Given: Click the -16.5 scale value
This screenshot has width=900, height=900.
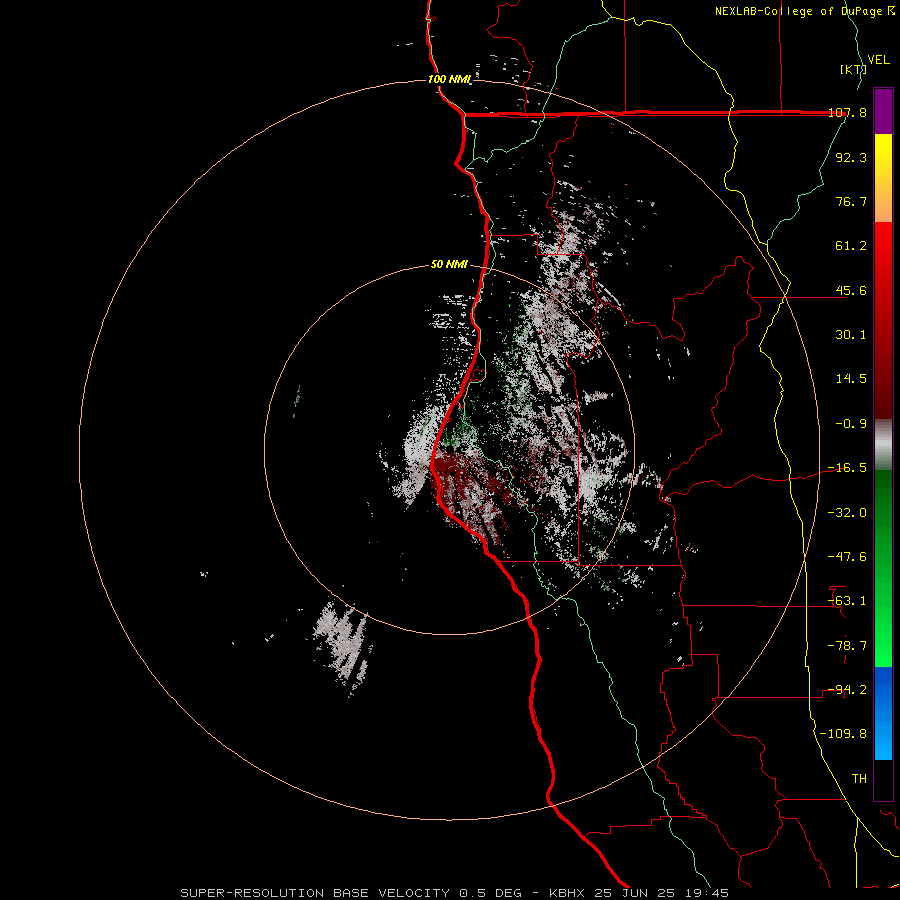Looking at the screenshot, I should click(847, 468).
